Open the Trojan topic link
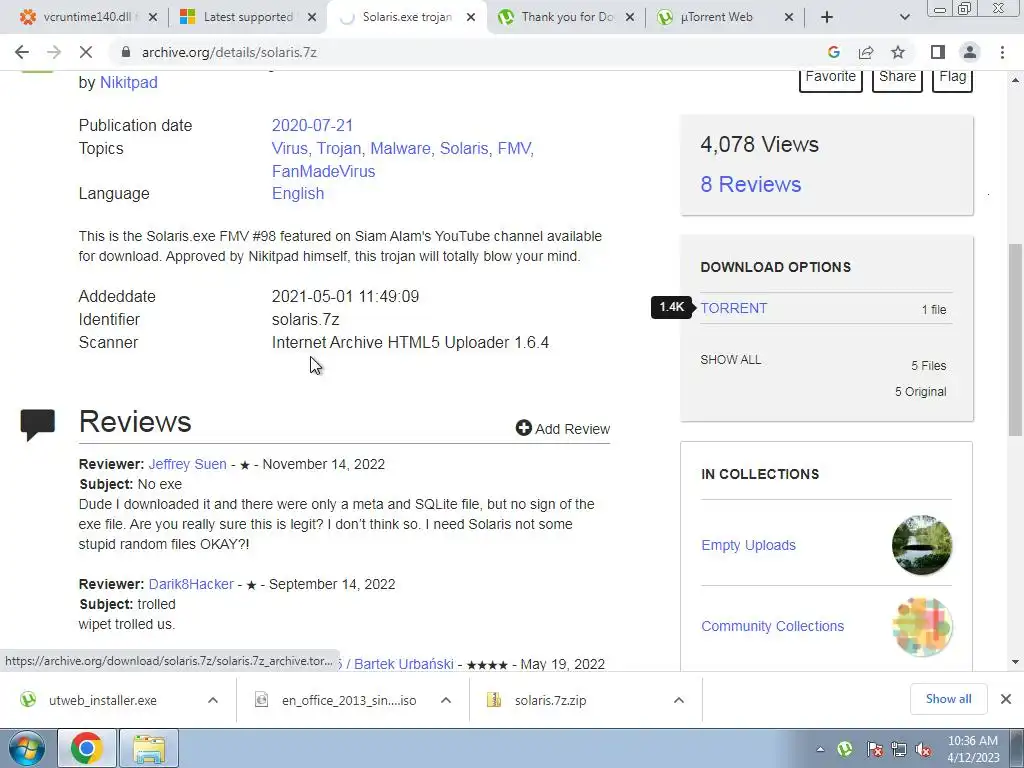This screenshot has height=768, width=1024. (x=341, y=148)
